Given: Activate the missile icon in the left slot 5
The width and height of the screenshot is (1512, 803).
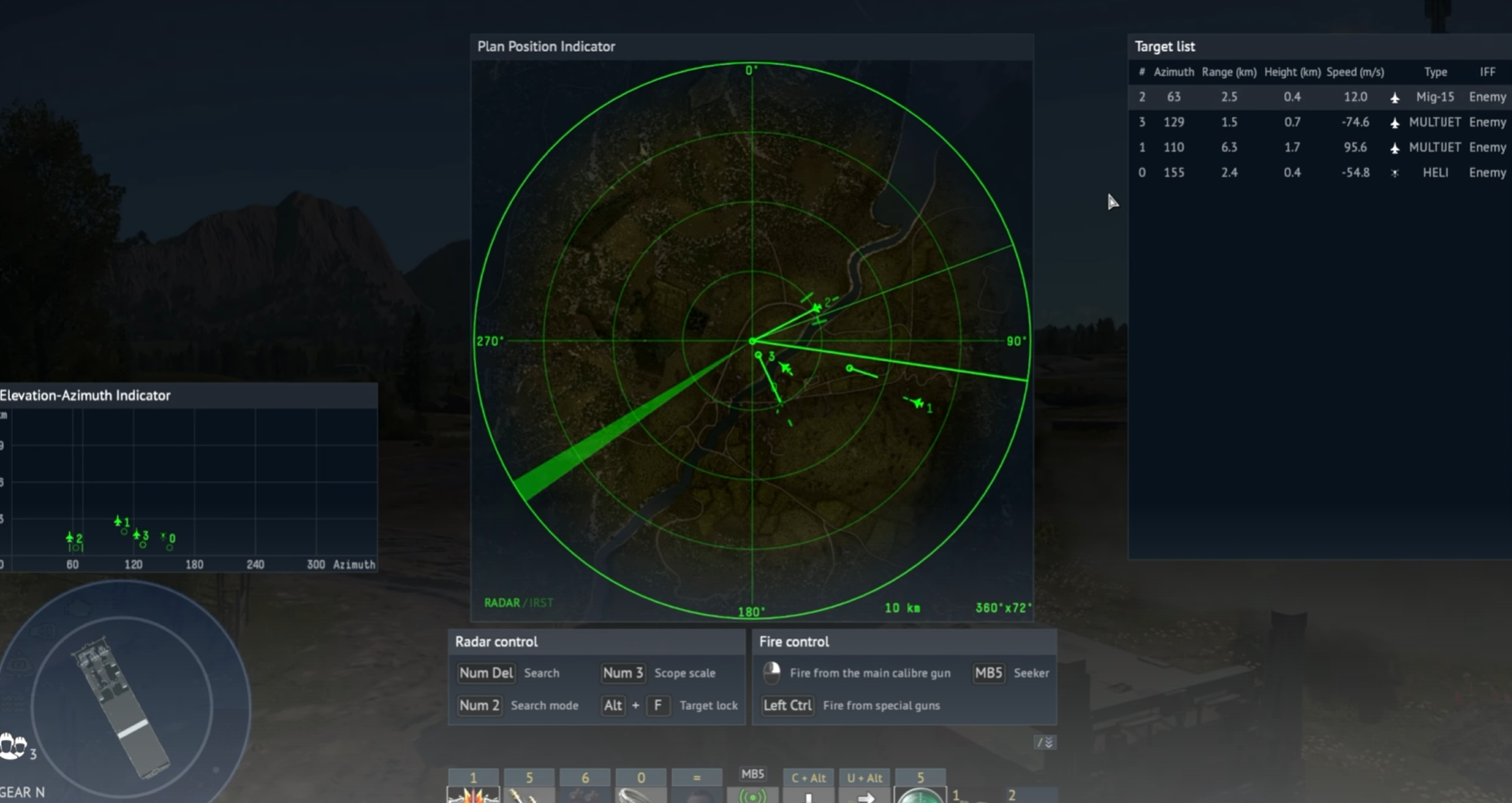Looking at the screenshot, I should (x=529, y=795).
